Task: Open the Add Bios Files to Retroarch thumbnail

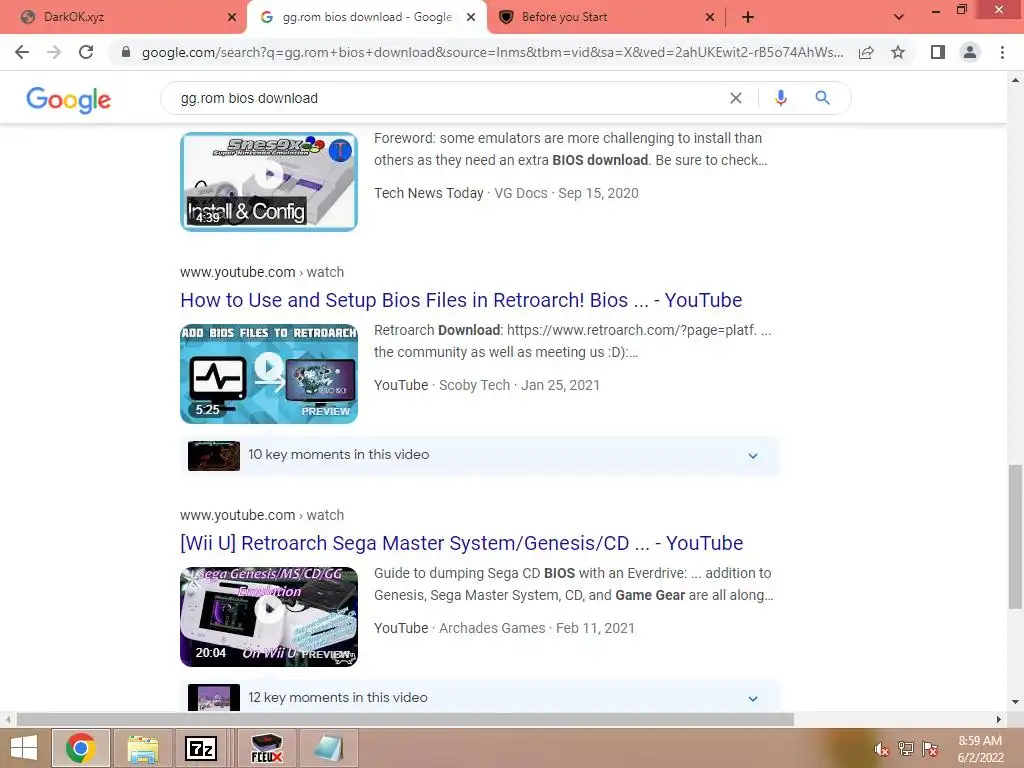Action: pyautogui.click(x=269, y=374)
